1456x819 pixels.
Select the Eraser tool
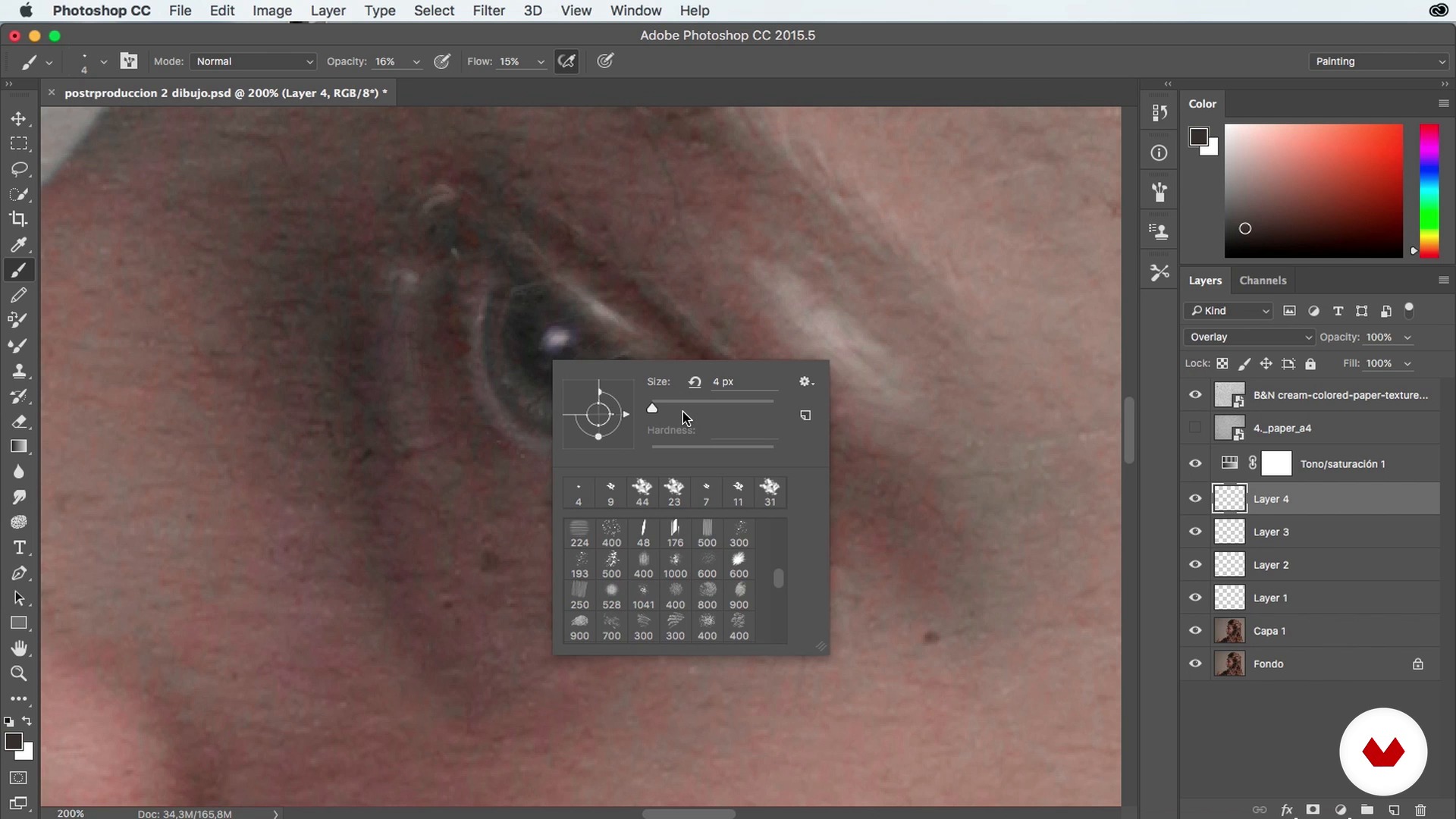19,422
